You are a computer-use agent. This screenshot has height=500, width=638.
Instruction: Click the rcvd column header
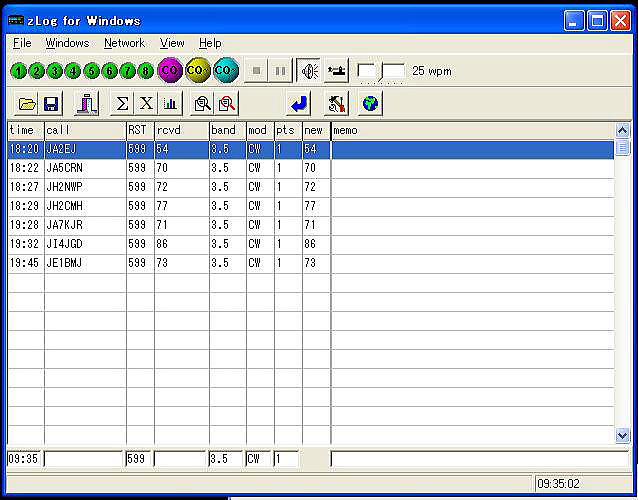click(182, 130)
